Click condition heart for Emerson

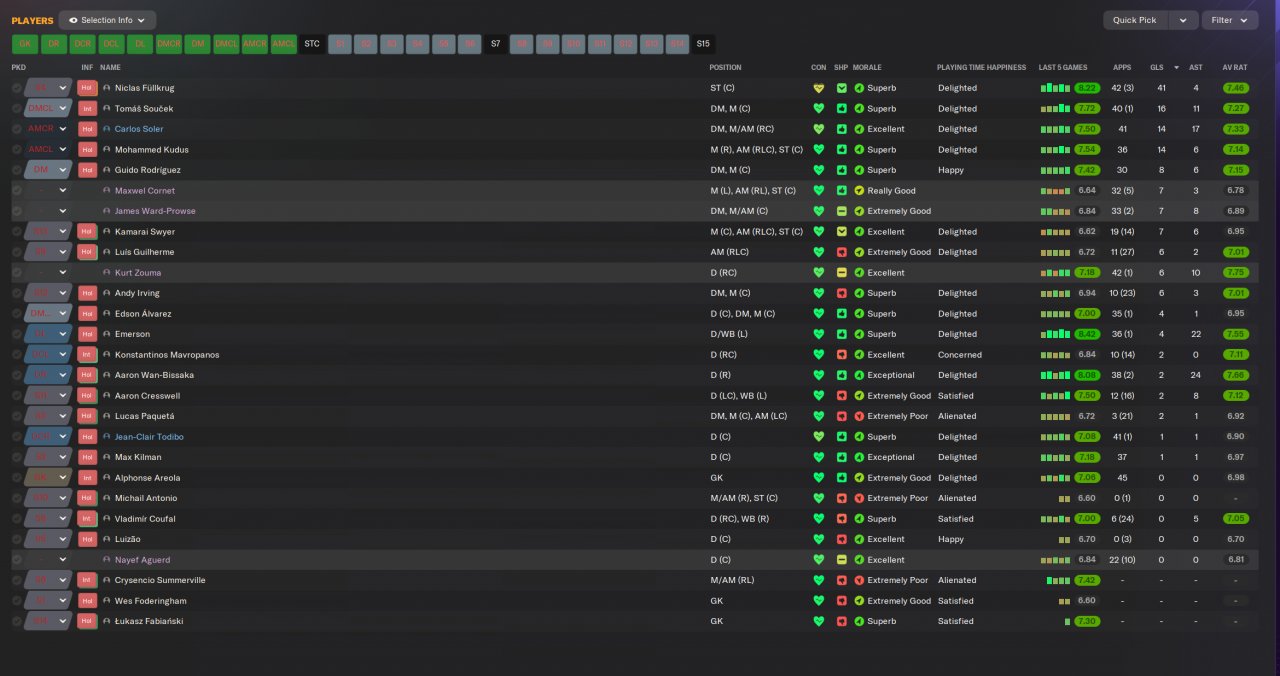(x=819, y=334)
